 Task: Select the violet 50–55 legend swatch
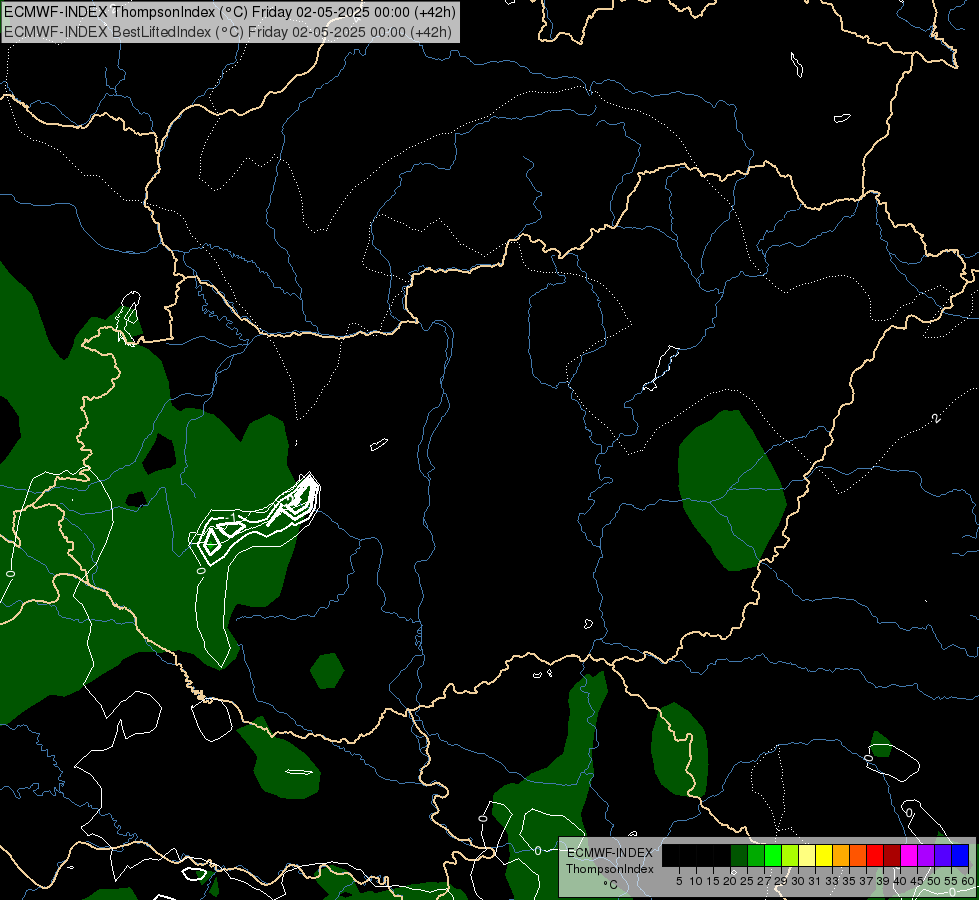point(943,855)
